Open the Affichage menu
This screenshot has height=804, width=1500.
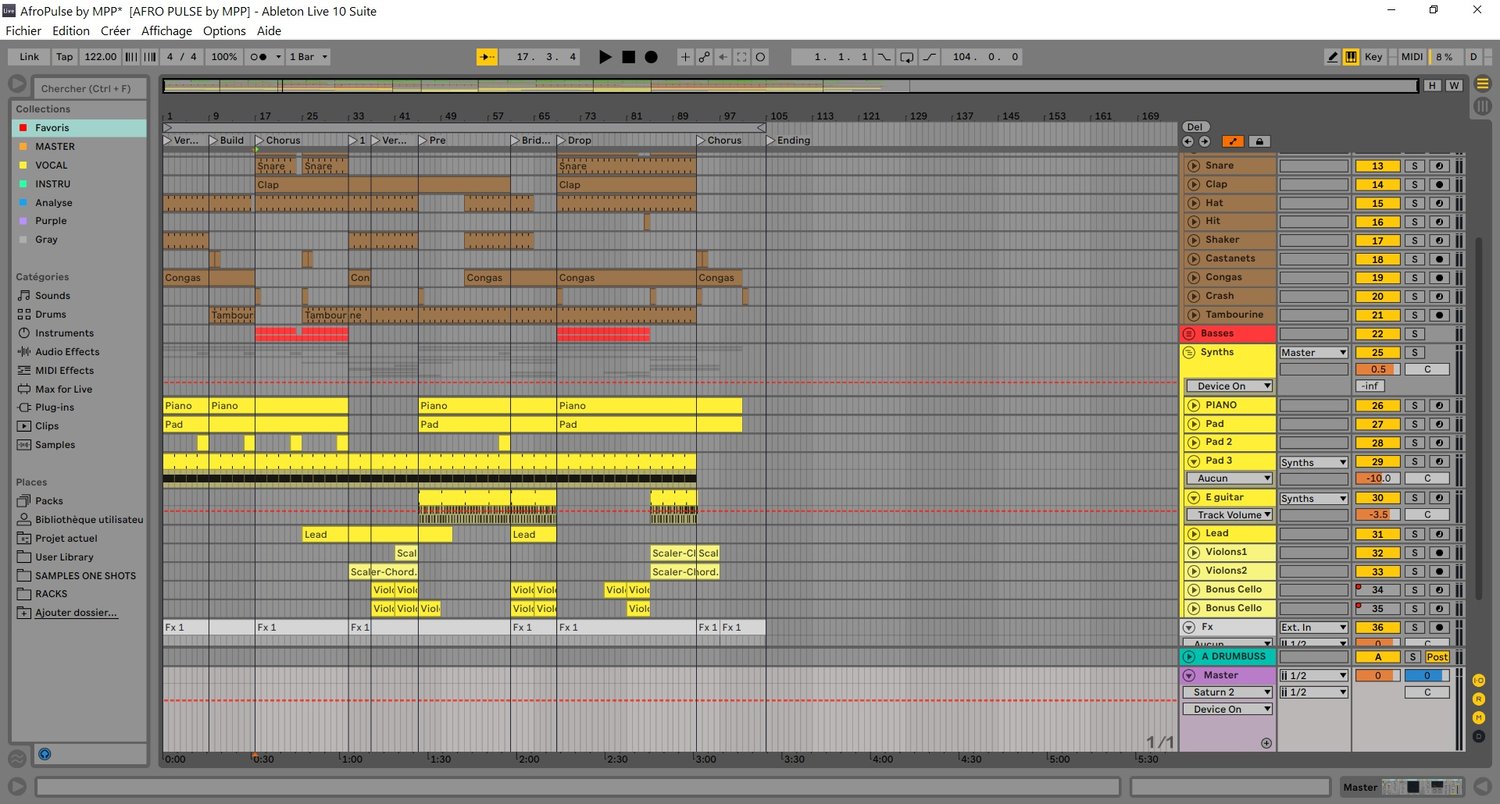click(167, 31)
